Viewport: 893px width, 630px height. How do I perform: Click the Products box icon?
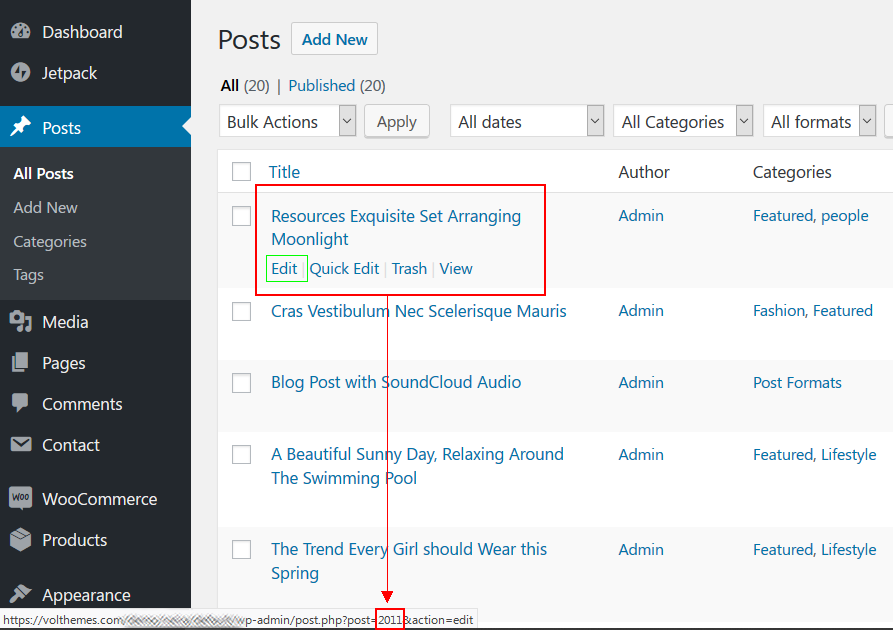[x=21, y=539]
